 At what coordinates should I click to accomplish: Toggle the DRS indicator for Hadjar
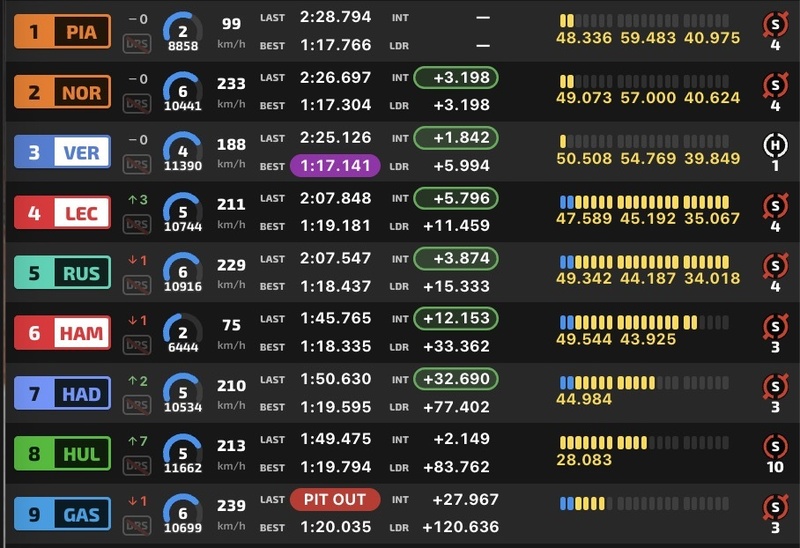[x=137, y=405]
